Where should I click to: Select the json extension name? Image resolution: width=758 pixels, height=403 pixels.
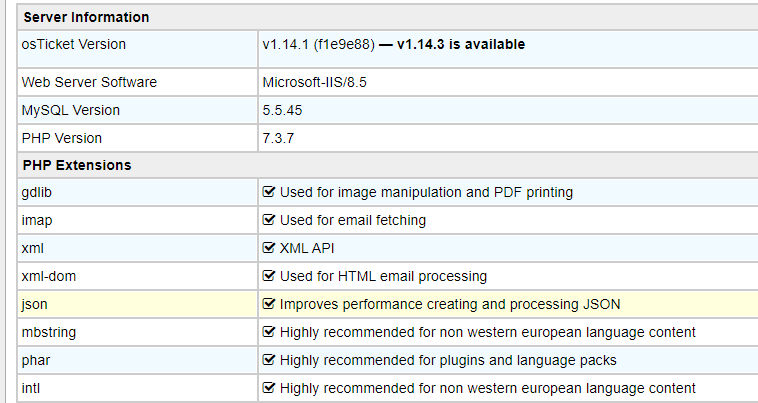click(x=35, y=304)
